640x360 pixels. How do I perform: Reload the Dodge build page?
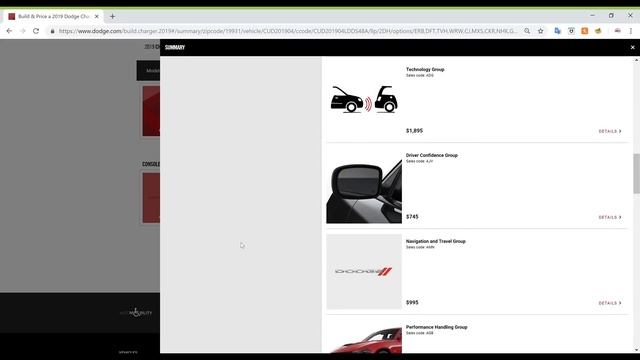[x=36, y=31]
